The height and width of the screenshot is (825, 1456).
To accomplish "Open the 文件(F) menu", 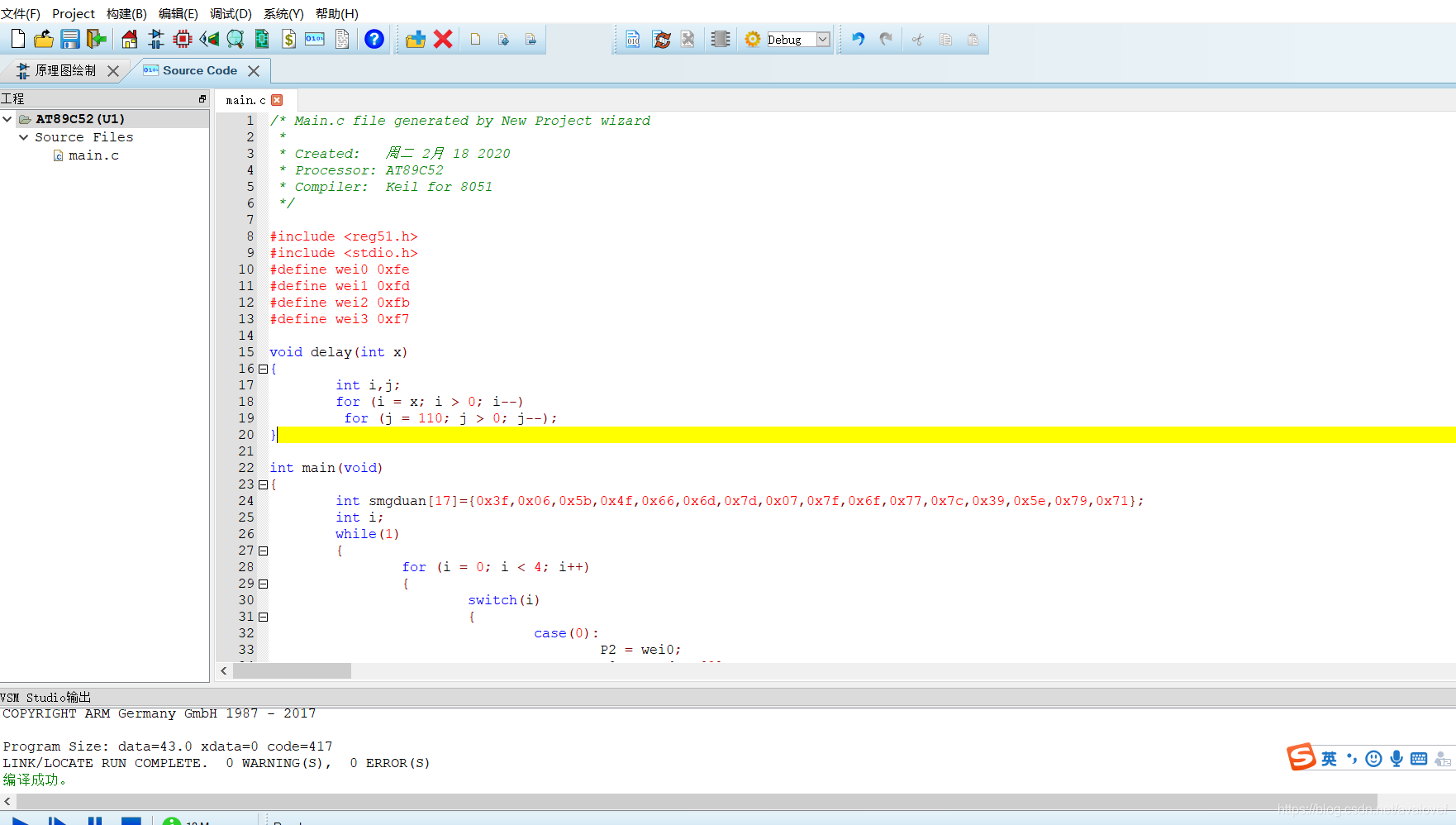I will tap(21, 13).
